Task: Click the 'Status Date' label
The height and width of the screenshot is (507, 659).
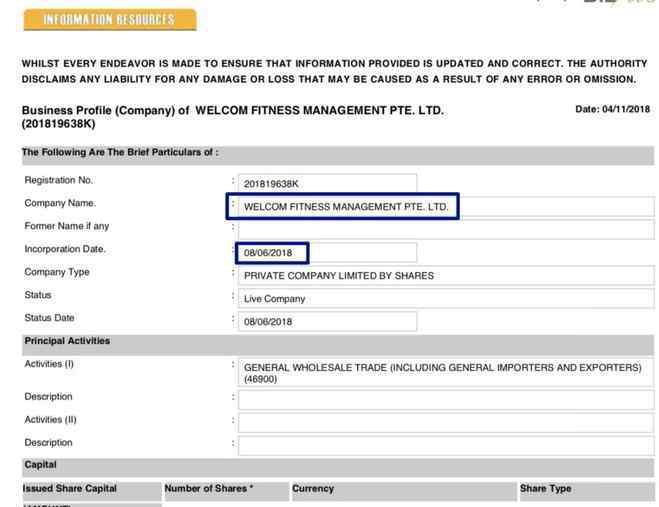Action: click(49, 318)
